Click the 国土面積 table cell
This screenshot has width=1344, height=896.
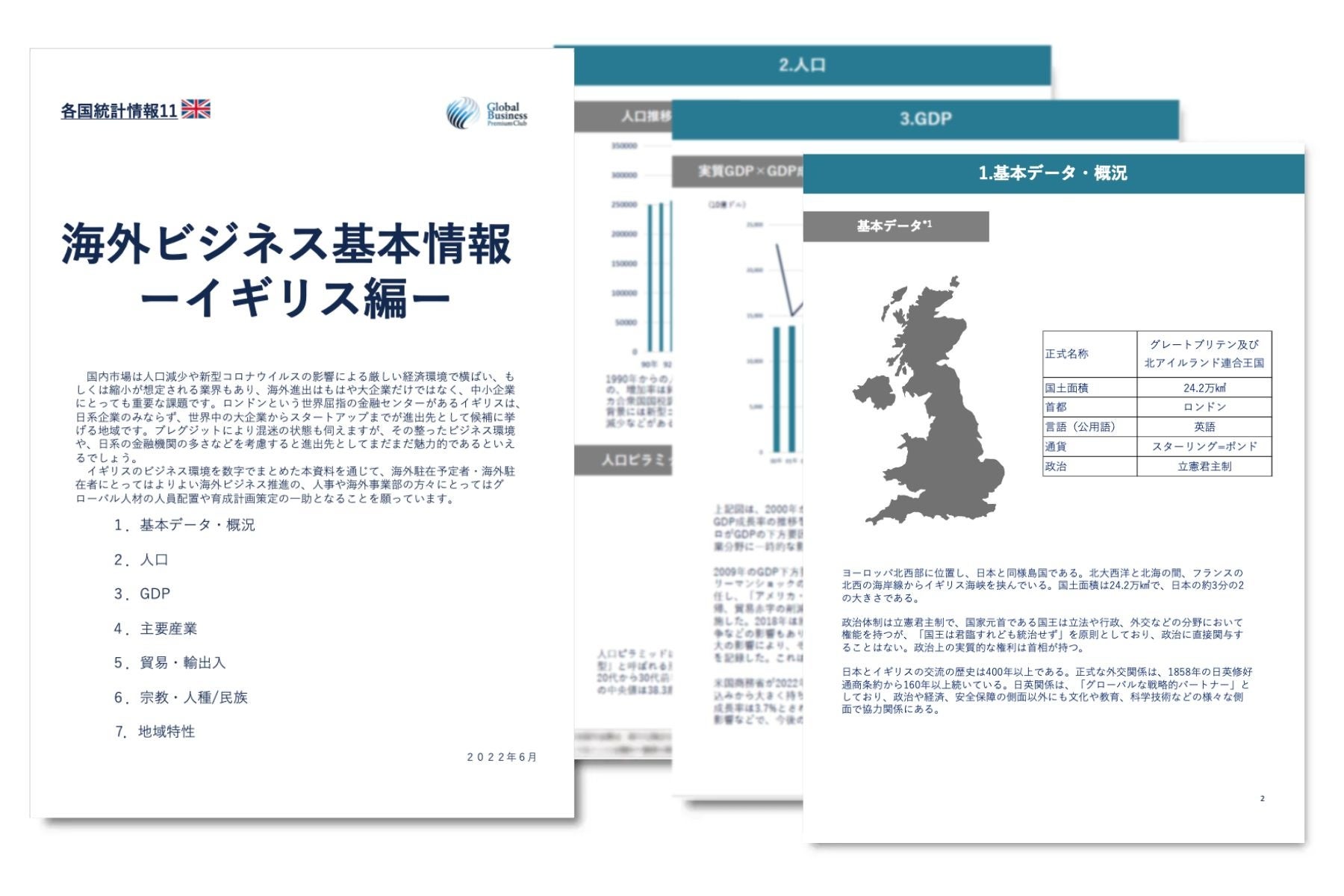1089,388
